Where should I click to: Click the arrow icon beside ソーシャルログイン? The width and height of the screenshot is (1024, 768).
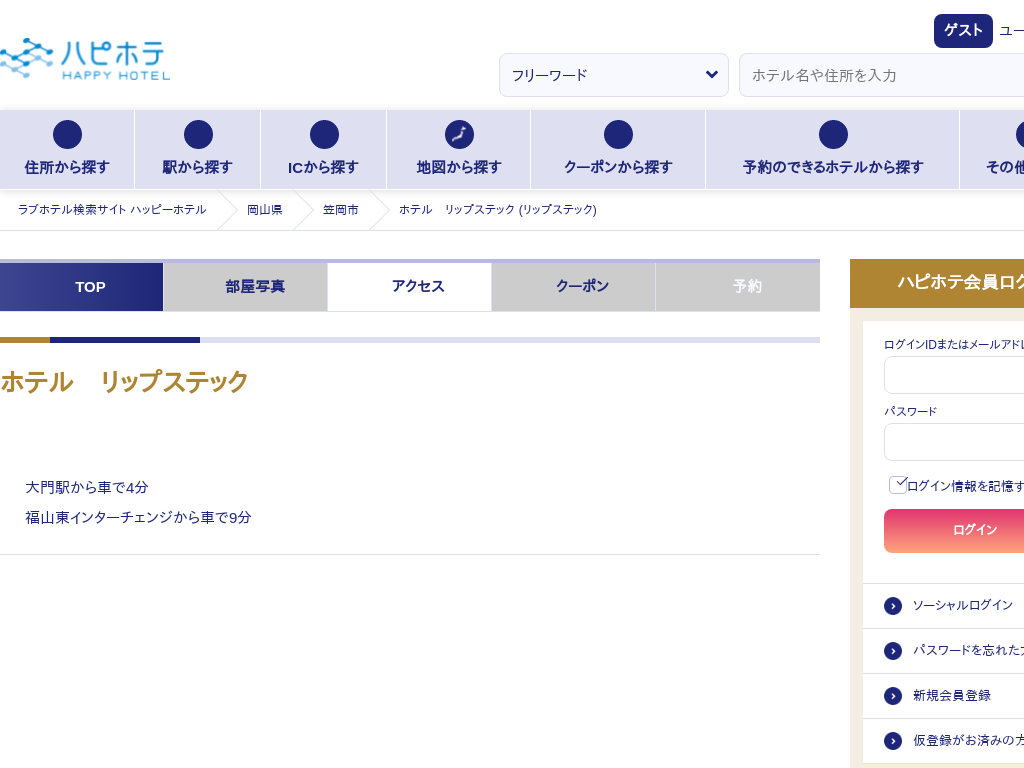(x=893, y=606)
